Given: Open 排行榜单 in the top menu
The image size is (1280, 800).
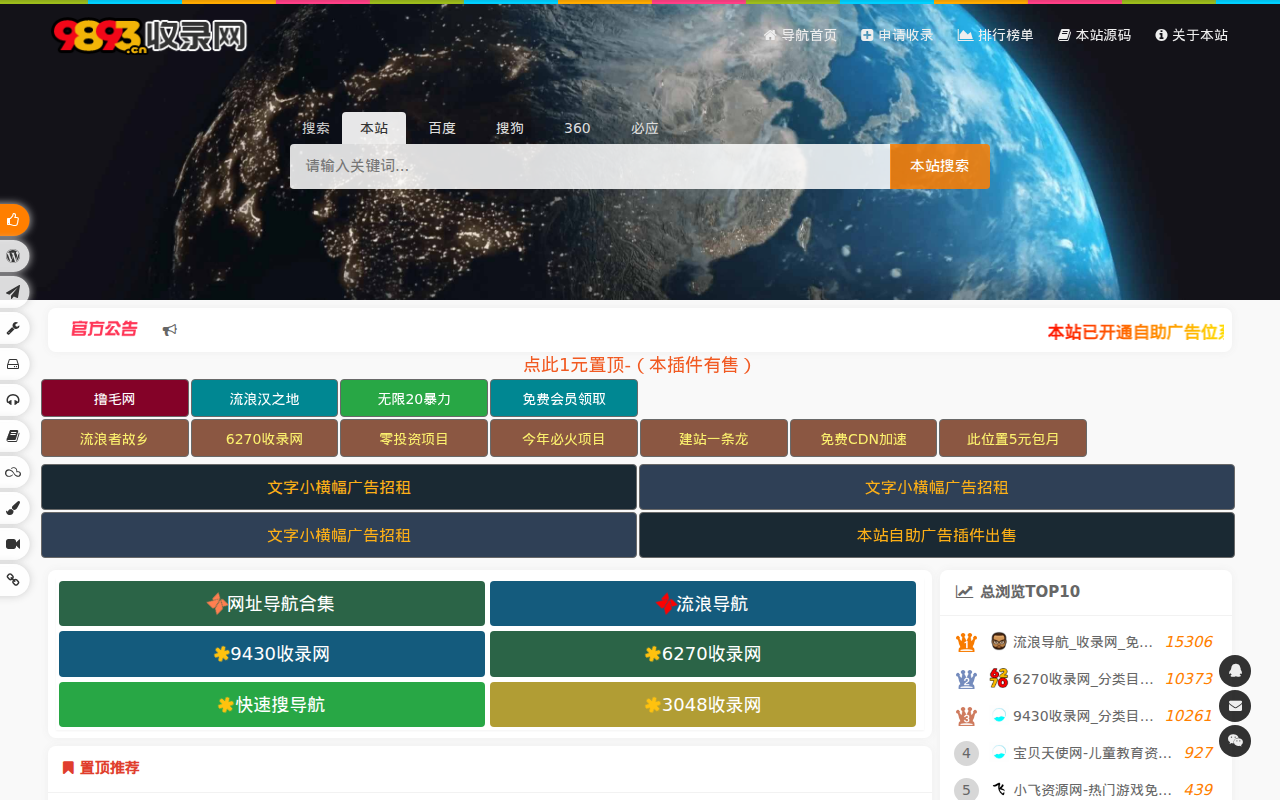Looking at the screenshot, I should (x=996, y=35).
